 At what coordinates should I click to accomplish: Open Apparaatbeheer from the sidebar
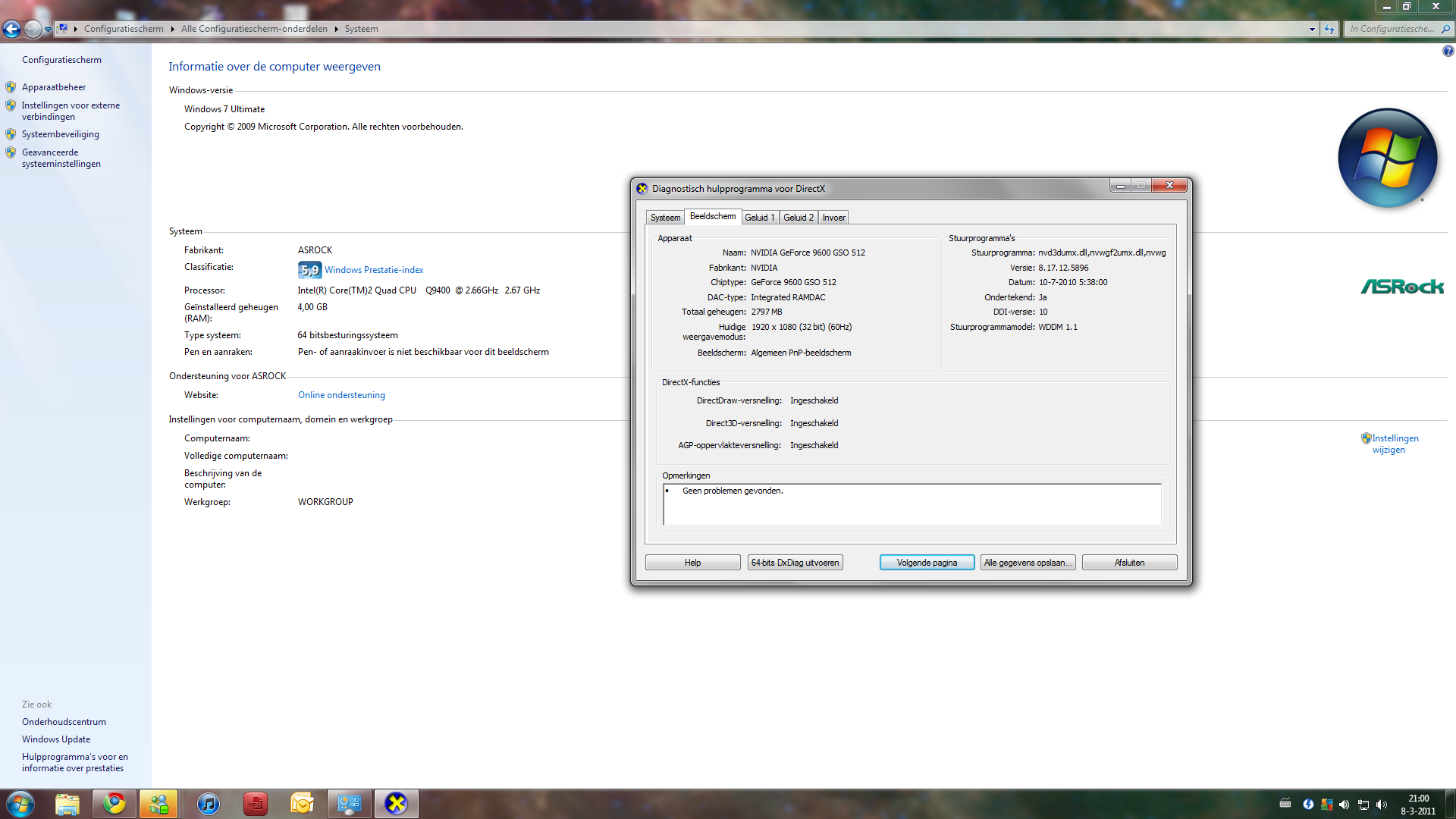[x=54, y=87]
